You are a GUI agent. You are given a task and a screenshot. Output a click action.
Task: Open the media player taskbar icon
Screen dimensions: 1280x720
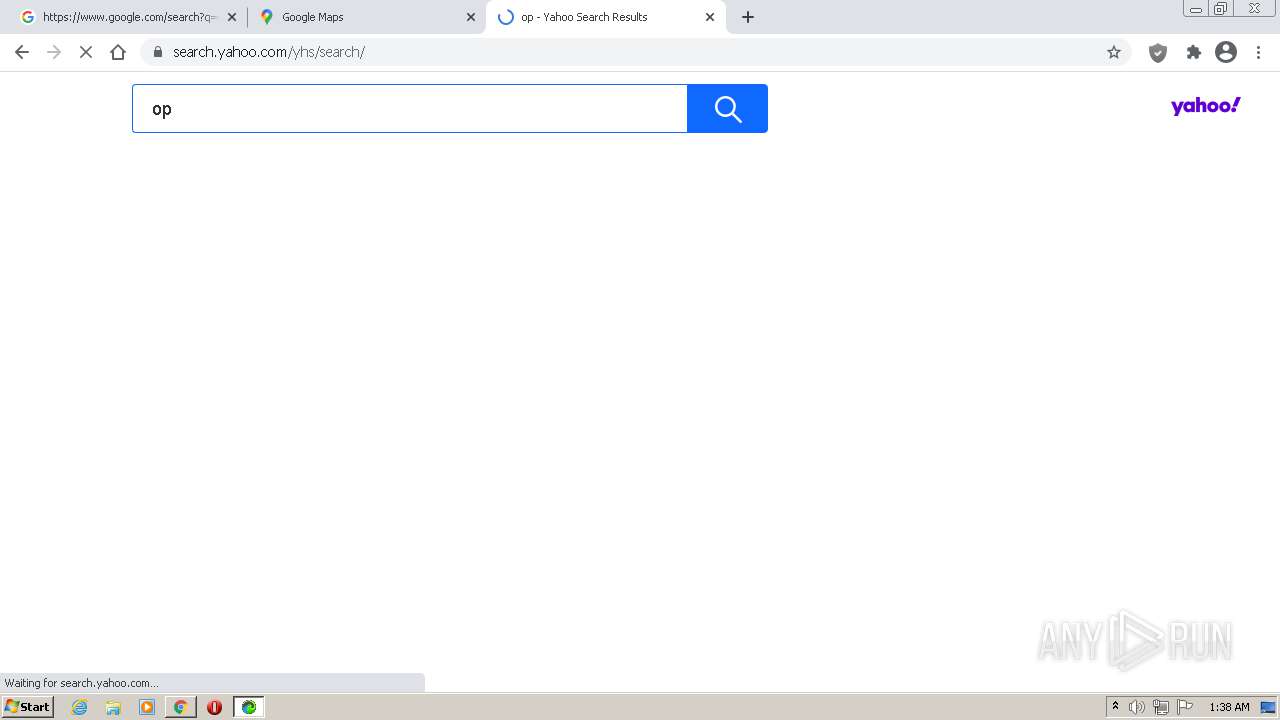coord(147,707)
